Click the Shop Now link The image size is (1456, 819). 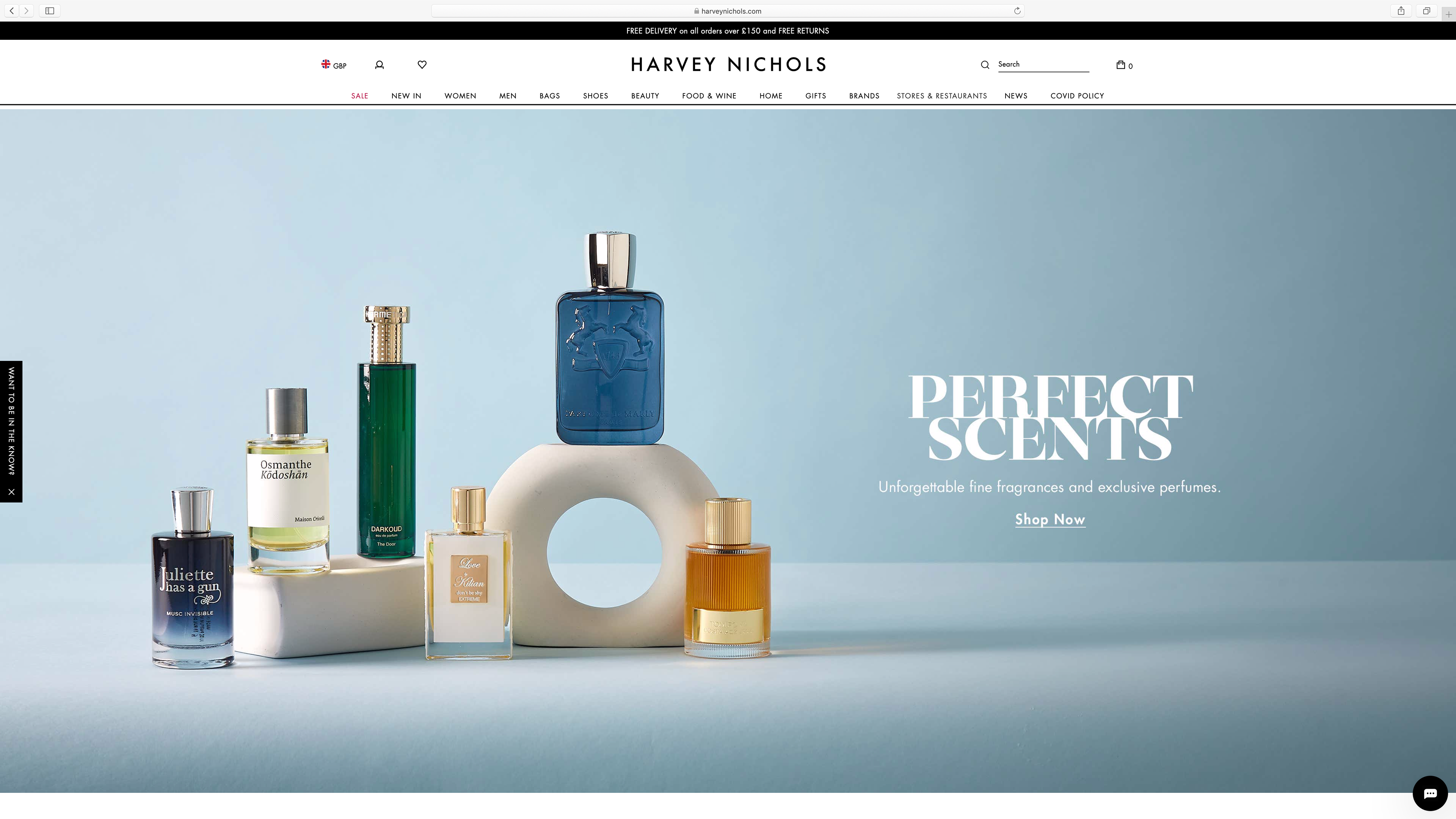coord(1050,519)
